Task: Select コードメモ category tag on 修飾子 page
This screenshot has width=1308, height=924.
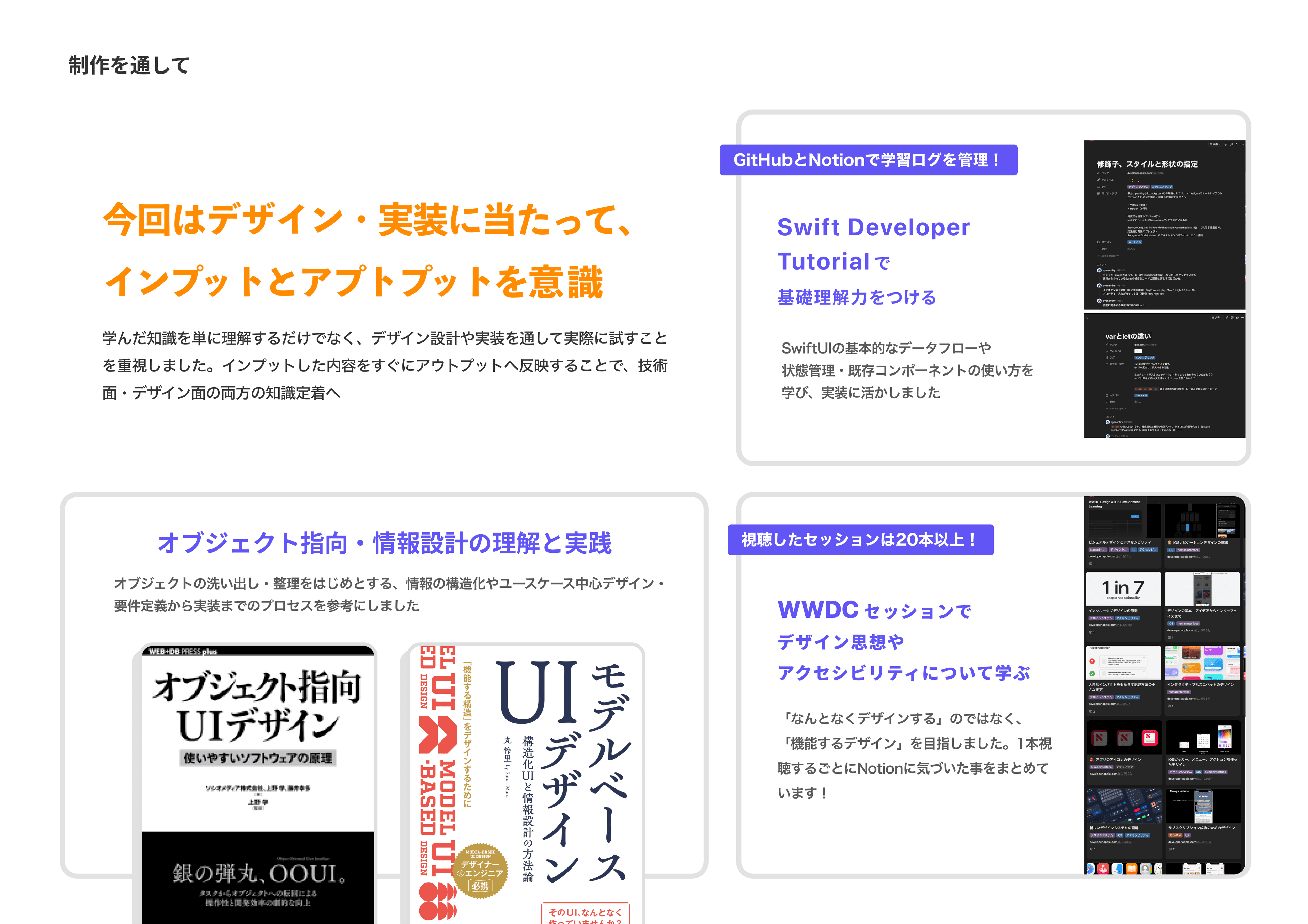Action: pos(1134,242)
